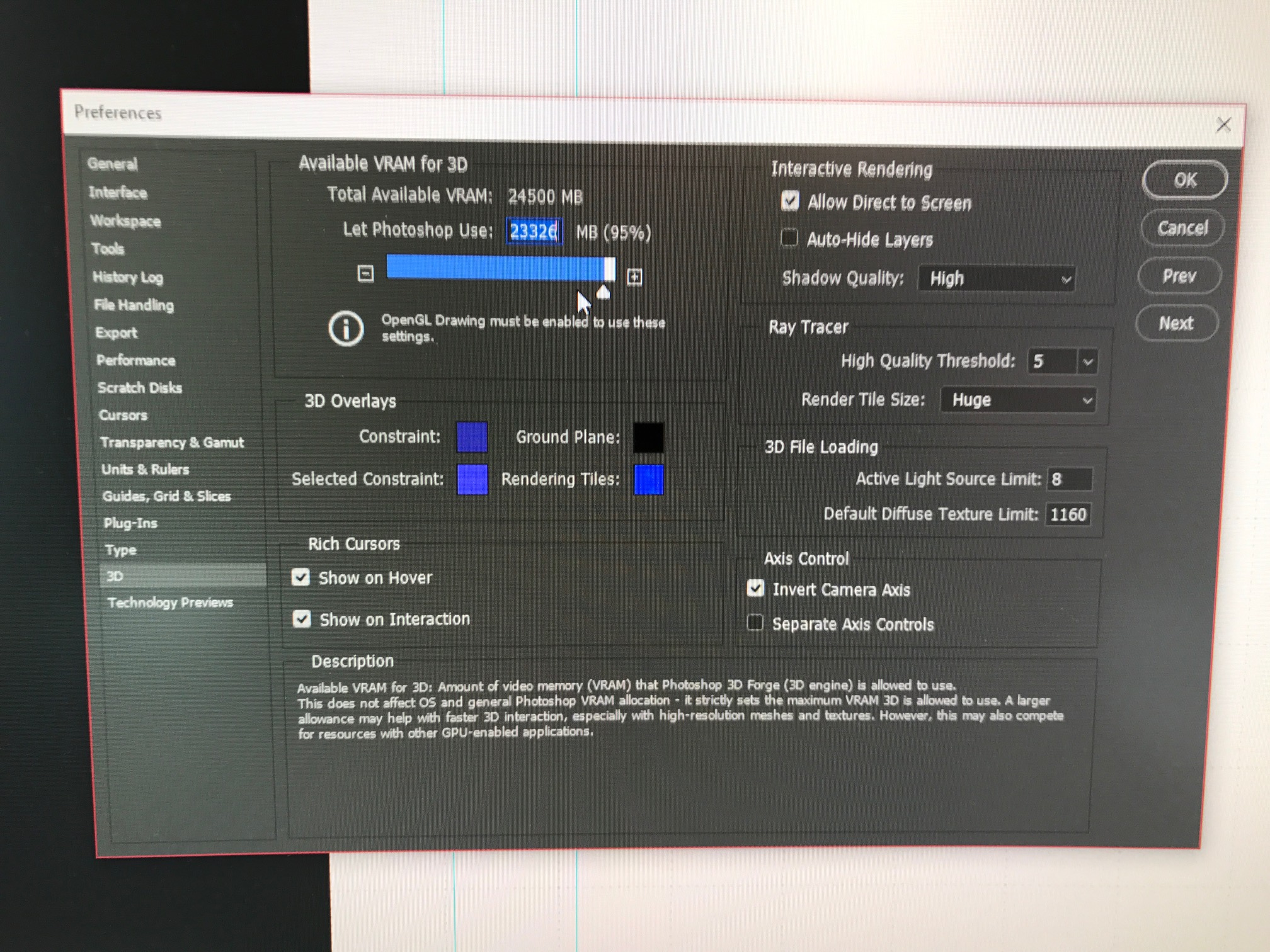The height and width of the screenshot is (952, 1270).
Task: Select Plug-Ins preferences category
Action: (130, 523)
